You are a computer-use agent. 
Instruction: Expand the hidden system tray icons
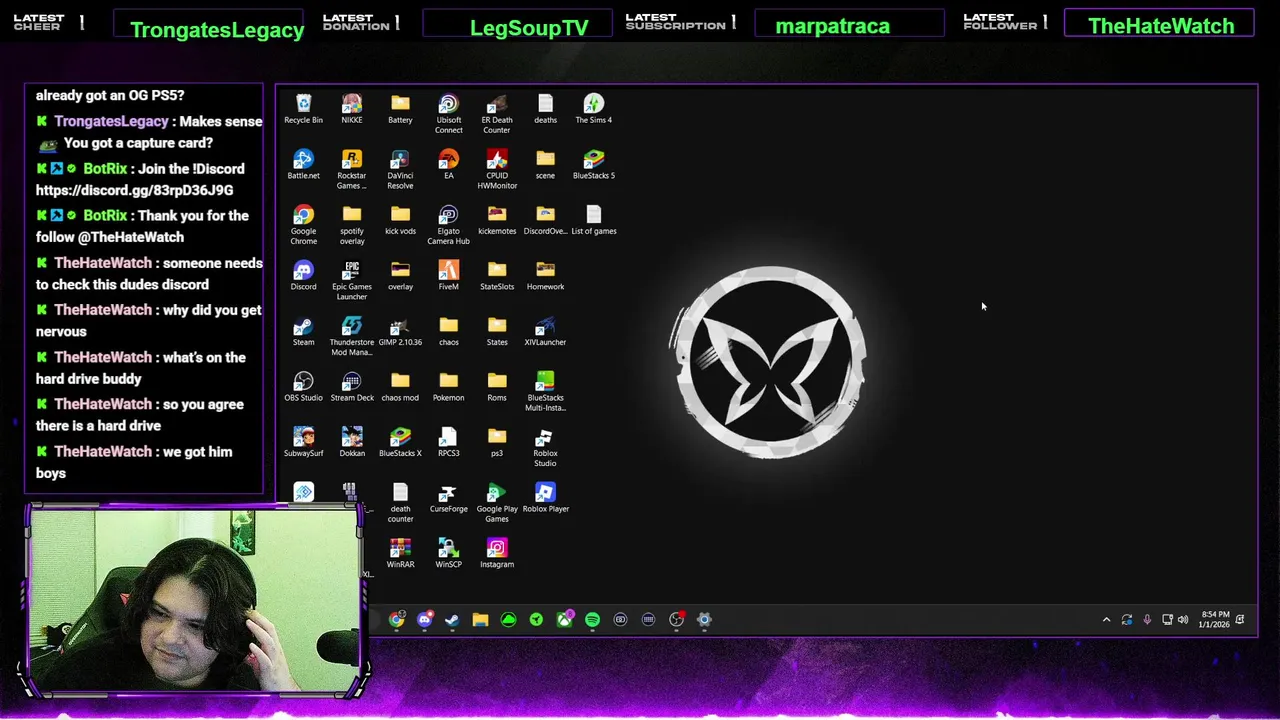1106,620
